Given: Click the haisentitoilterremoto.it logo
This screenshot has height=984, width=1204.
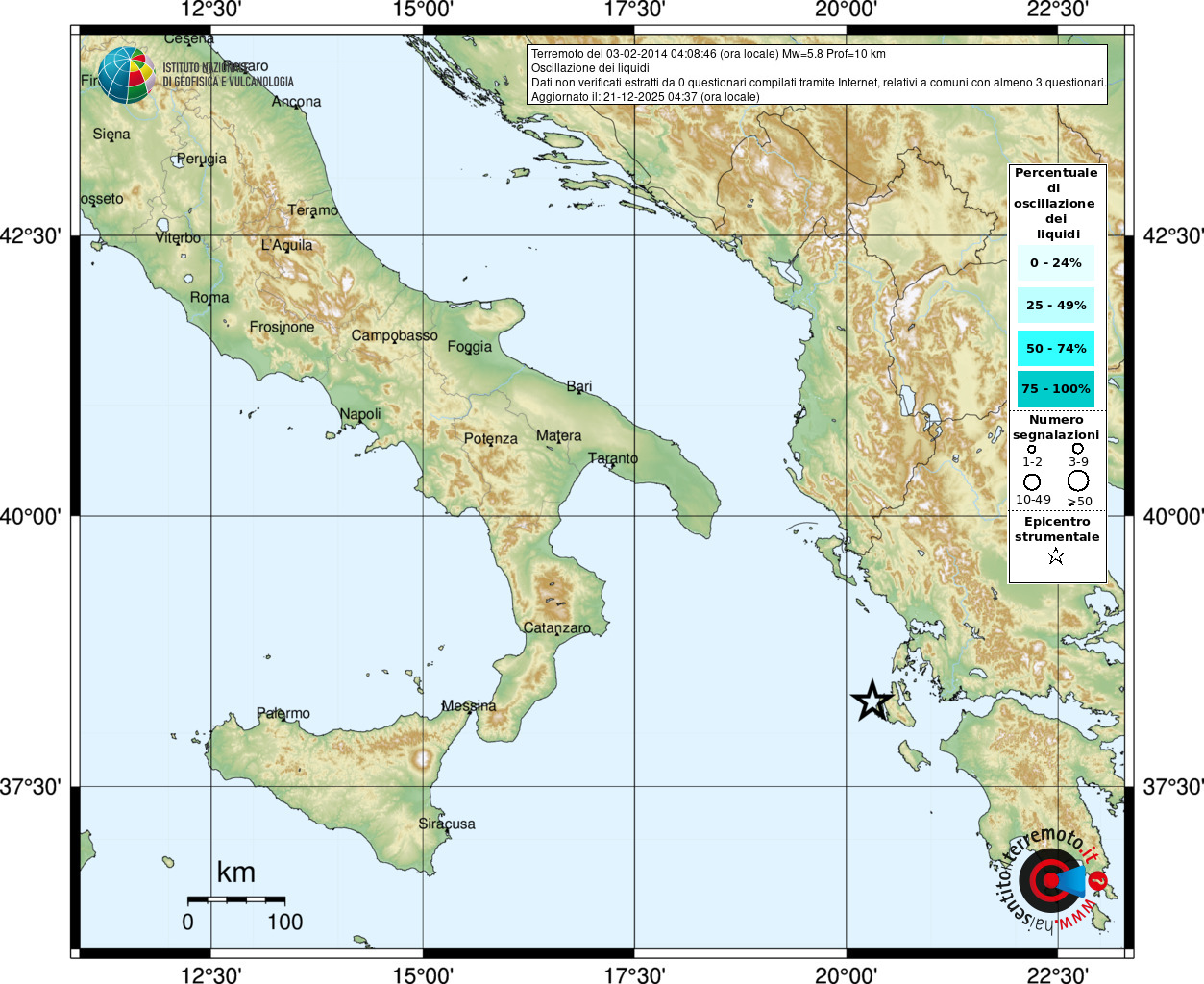Looking at the screenshot, I should (1052, 879).
